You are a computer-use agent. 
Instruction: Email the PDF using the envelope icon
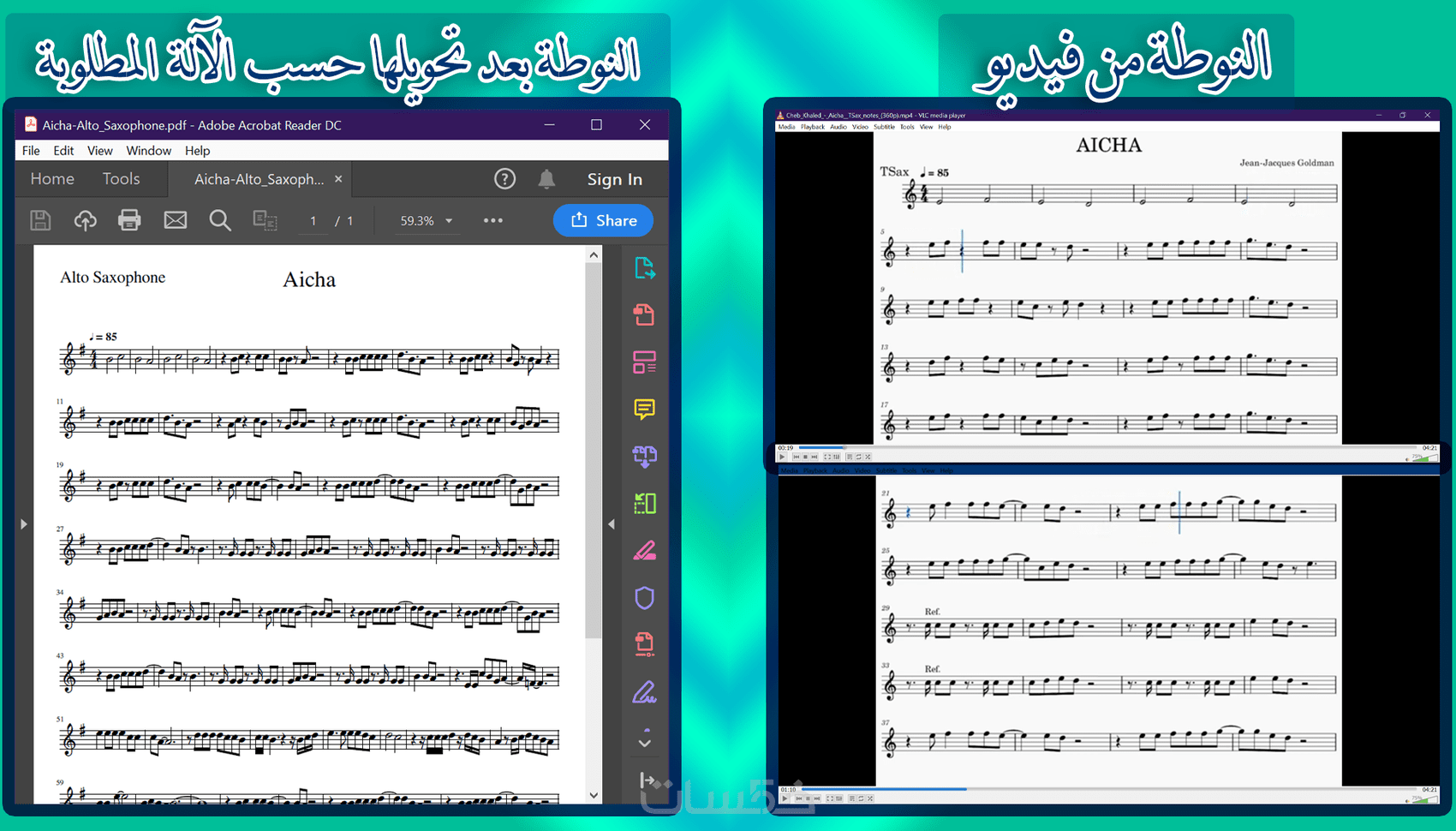(x=176, y=220)
